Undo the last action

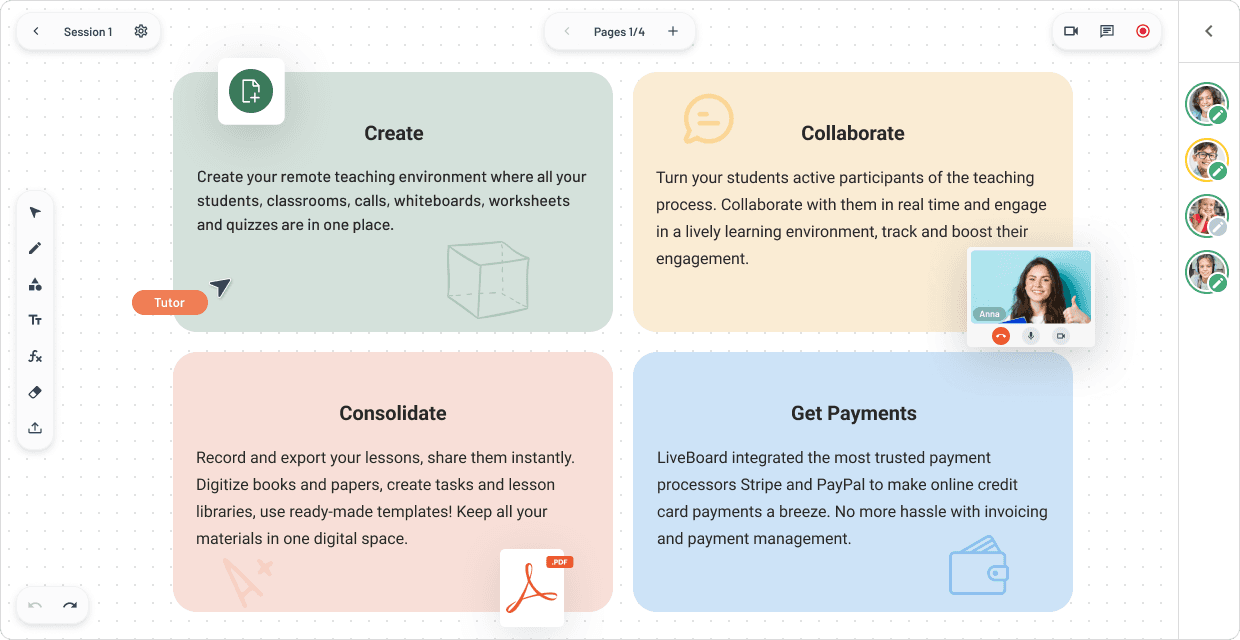35,605
